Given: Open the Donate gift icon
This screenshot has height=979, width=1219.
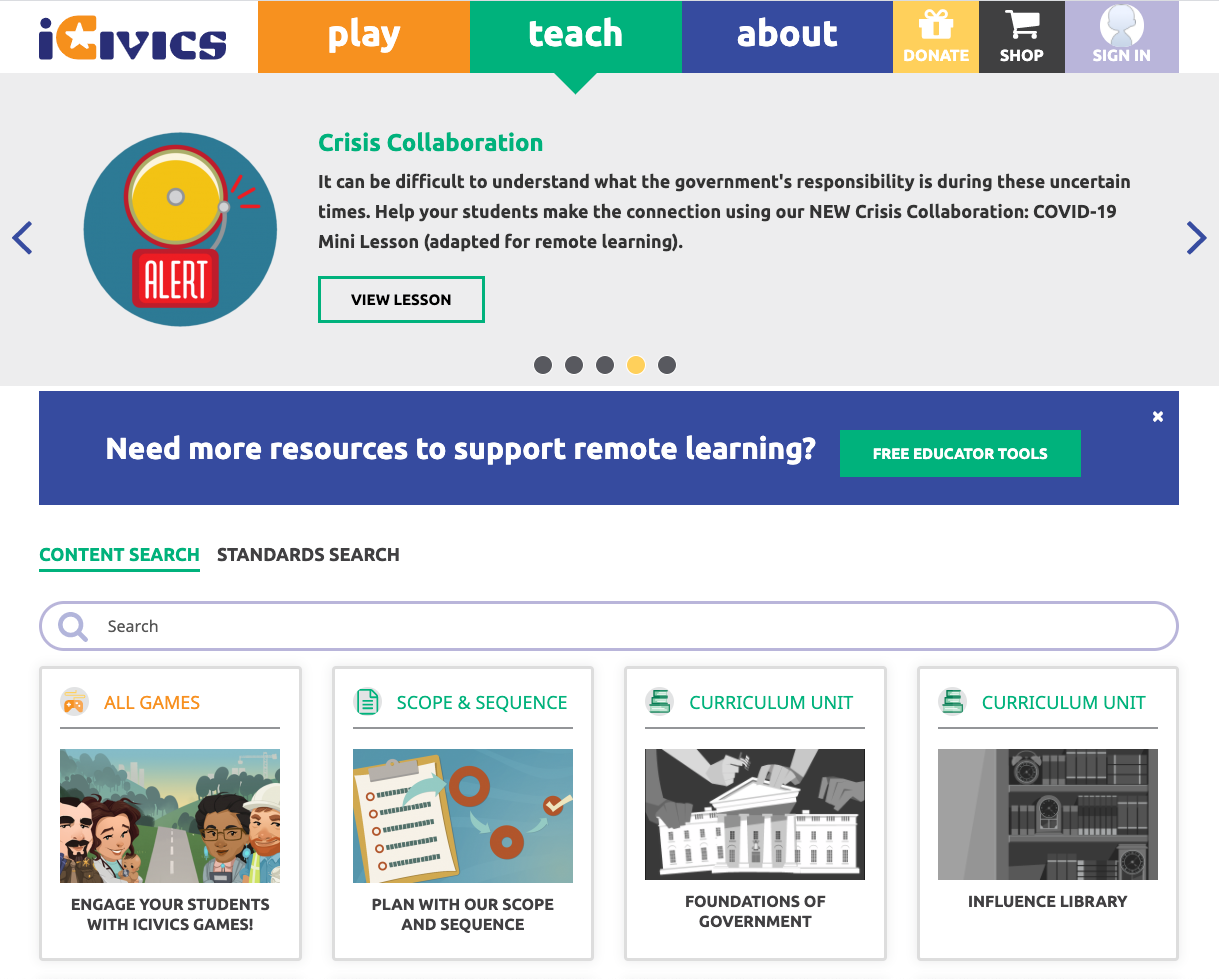Looking at the screenshot, I should [x=936, y=25].
